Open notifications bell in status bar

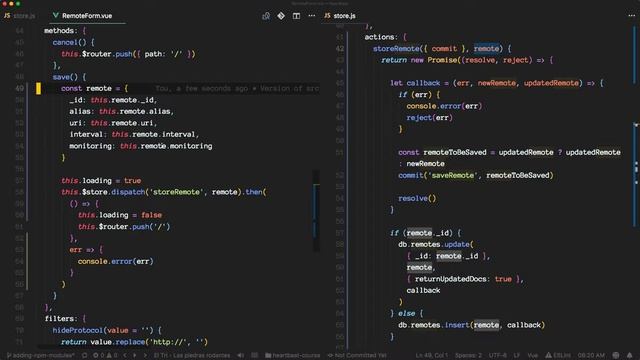coord(630,356)
